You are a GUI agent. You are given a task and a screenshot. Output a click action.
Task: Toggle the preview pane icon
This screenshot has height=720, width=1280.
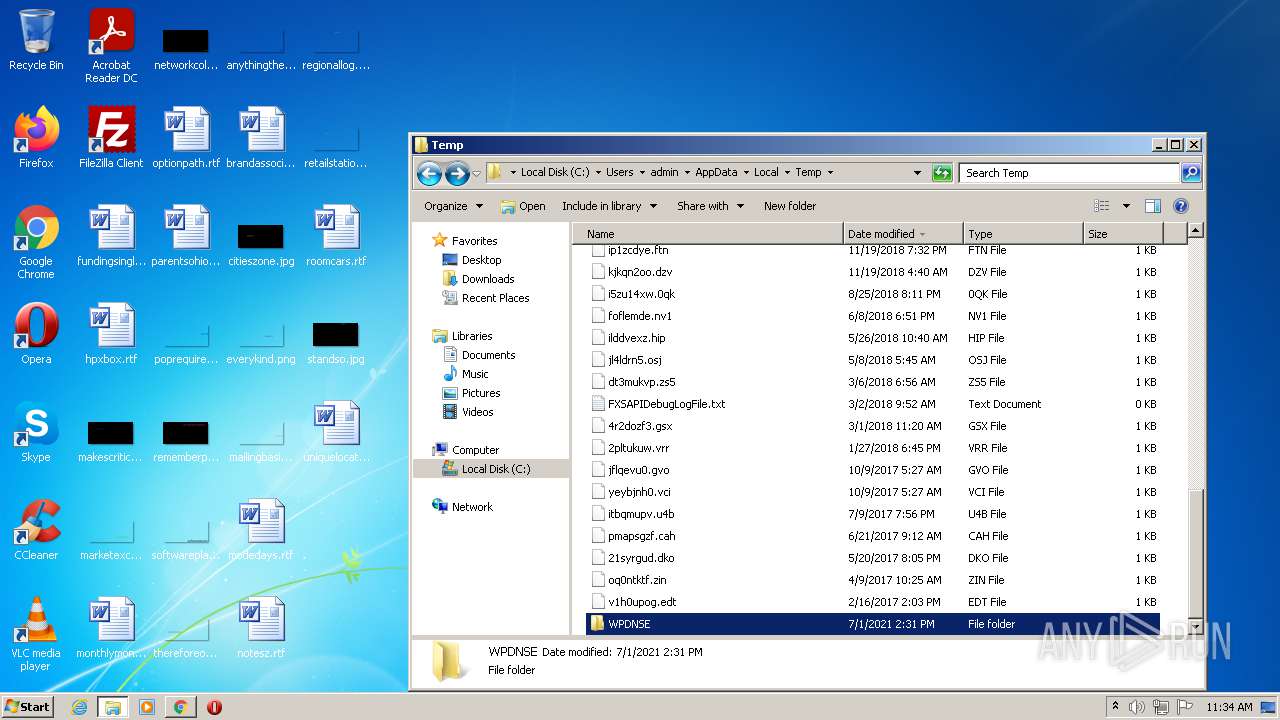[1153, 206]
